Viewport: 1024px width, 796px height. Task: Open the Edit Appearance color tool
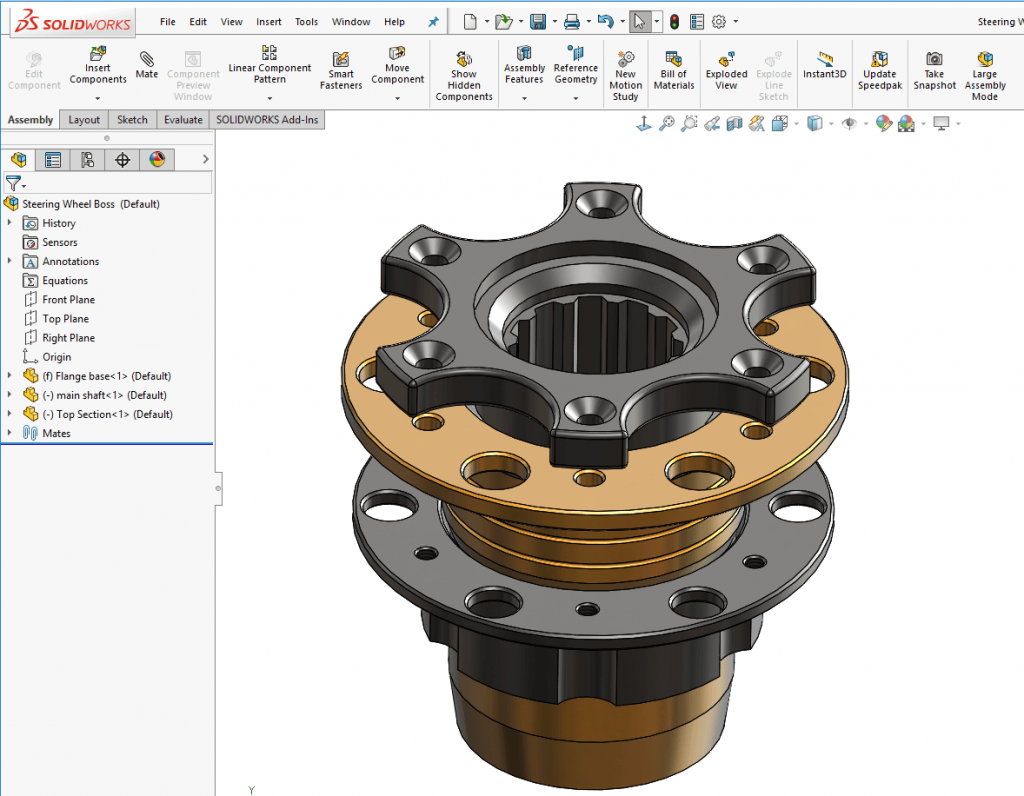[884, 123]
